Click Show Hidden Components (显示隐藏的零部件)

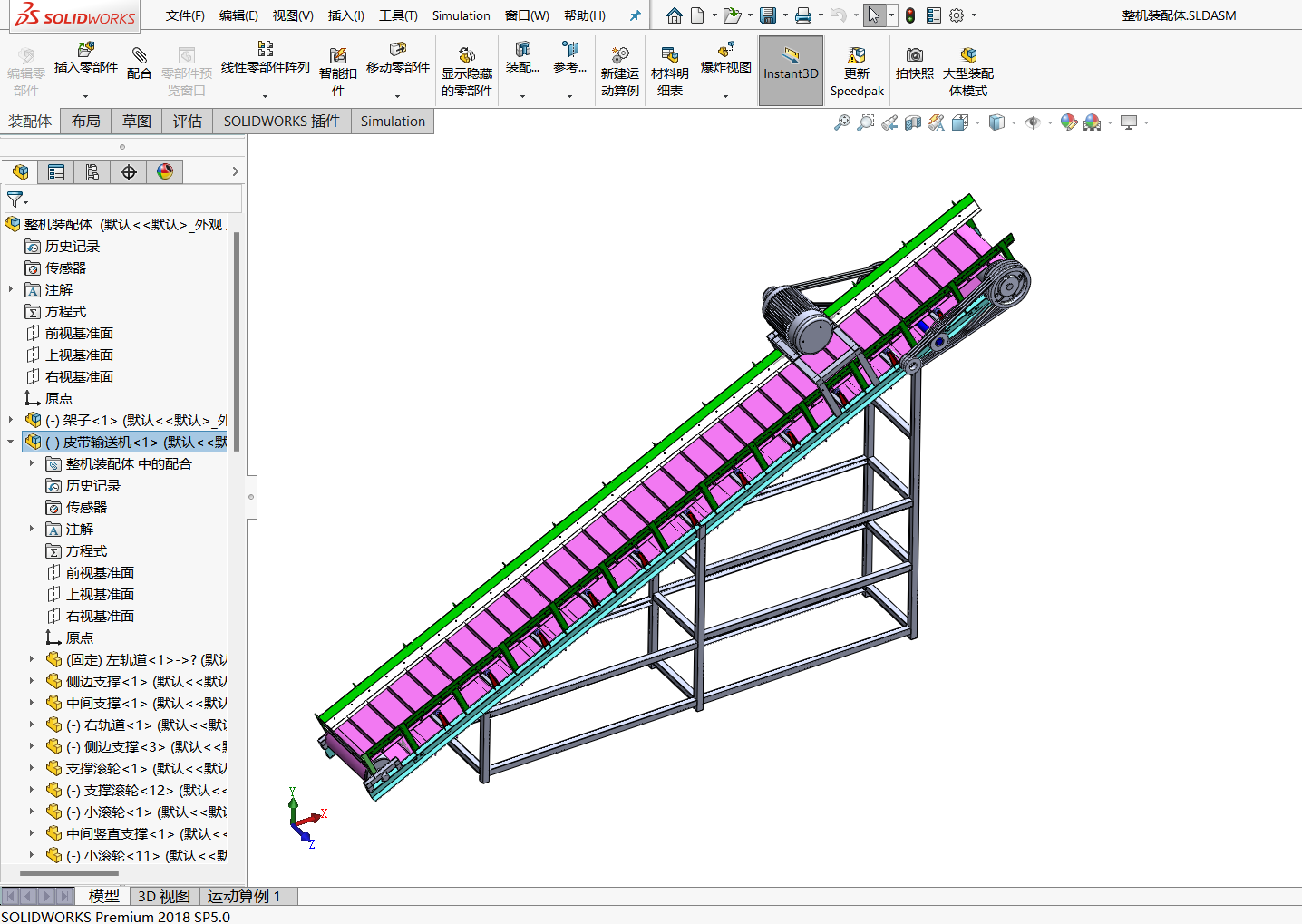pos(467,71)
